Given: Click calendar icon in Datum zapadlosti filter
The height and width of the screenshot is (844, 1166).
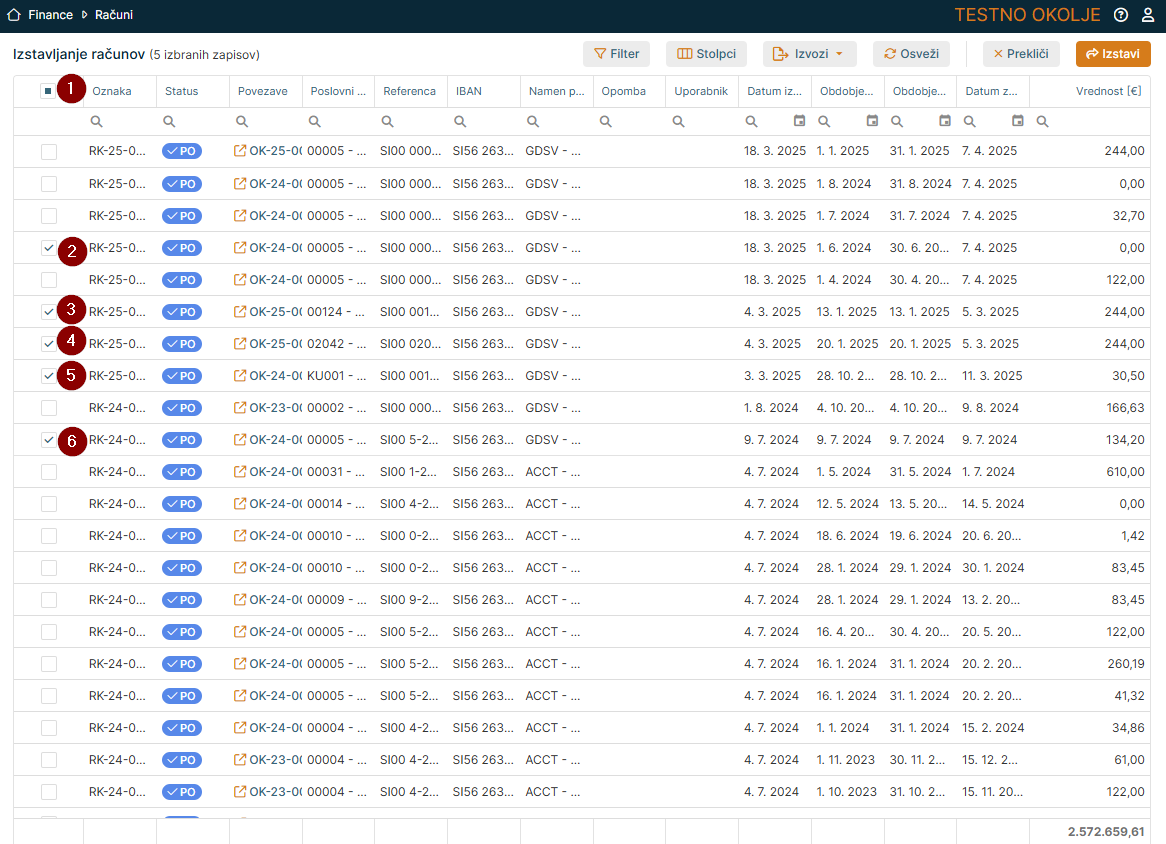Looking at the screenshot, I should coord(1017,121).
